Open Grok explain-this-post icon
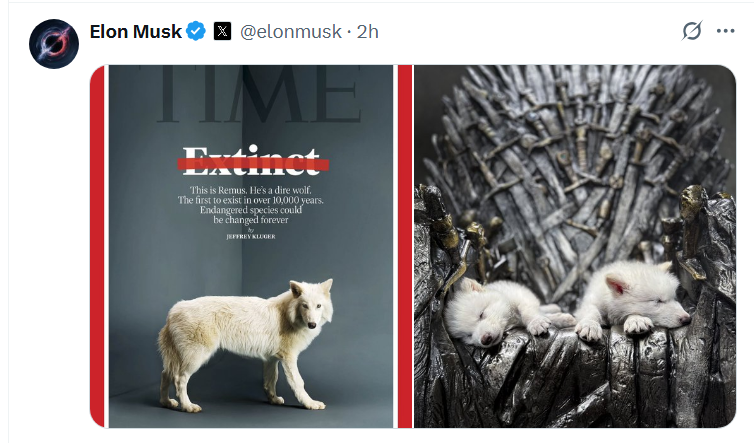Screen dimensions: 754x443 coord(692,31)
